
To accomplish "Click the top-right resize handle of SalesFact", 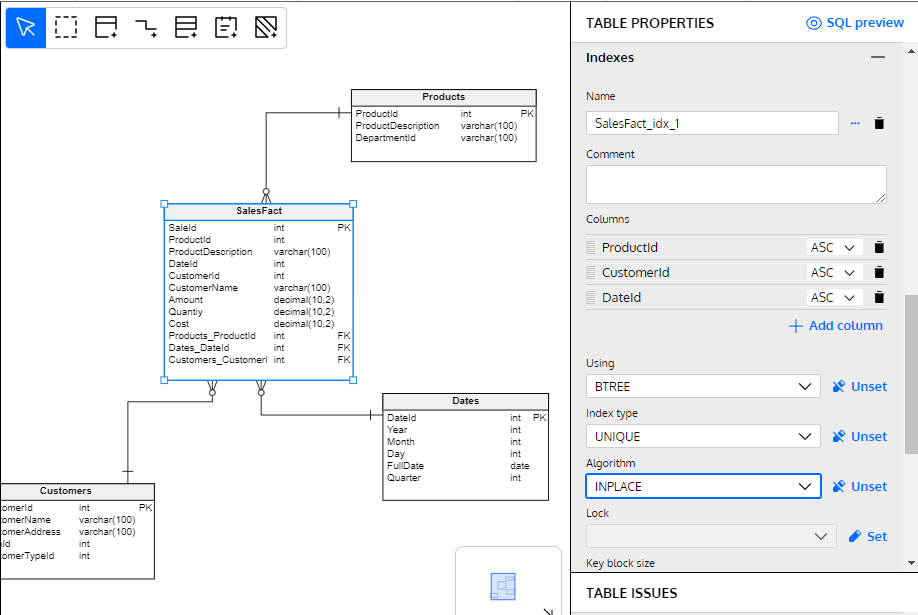I will click(353, 204).
